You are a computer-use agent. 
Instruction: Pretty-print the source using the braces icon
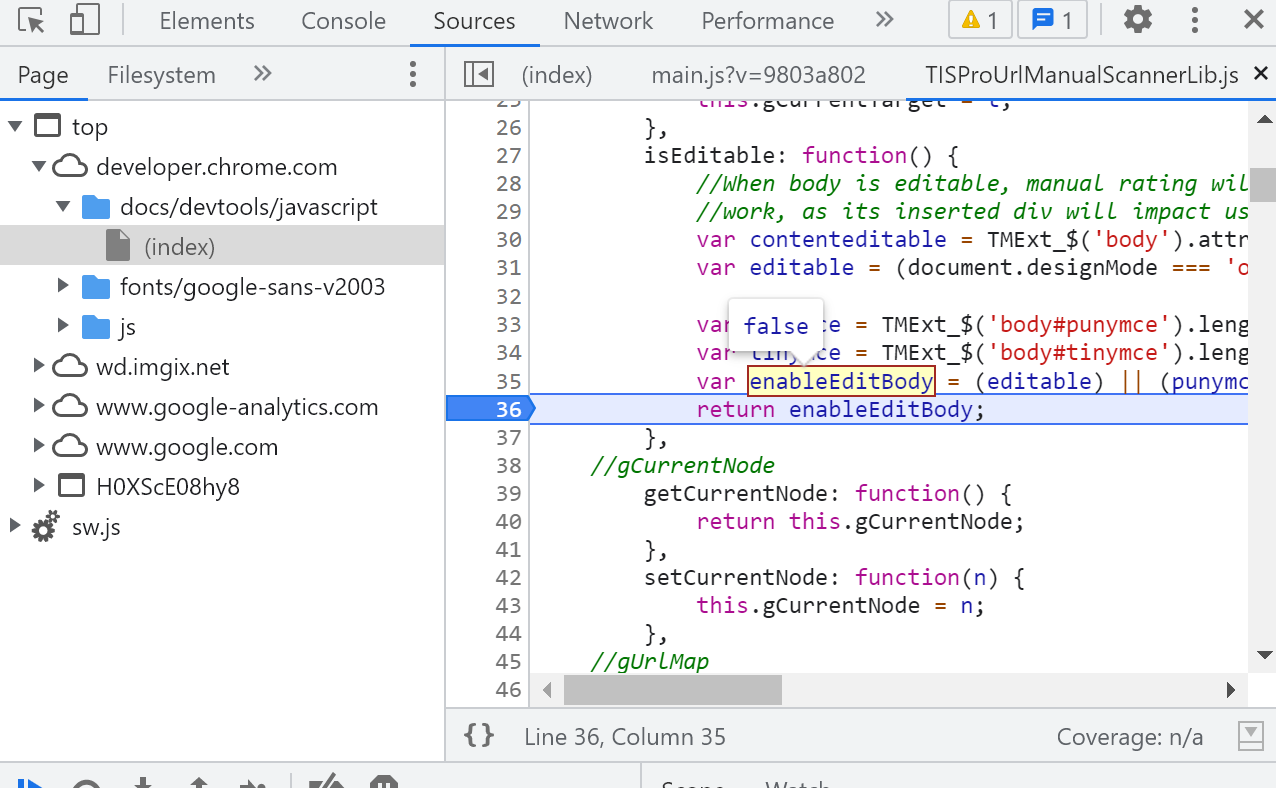479,736
